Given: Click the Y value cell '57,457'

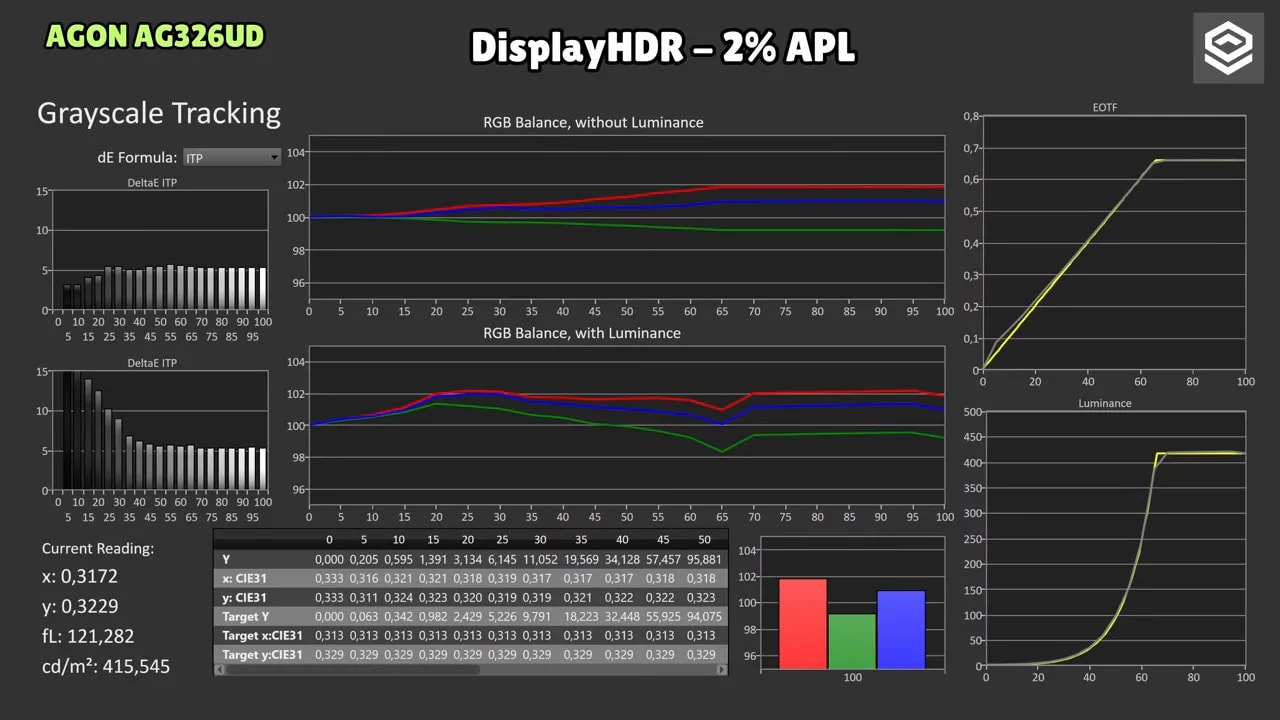Looking at the screenshot, I should point(663,560).
